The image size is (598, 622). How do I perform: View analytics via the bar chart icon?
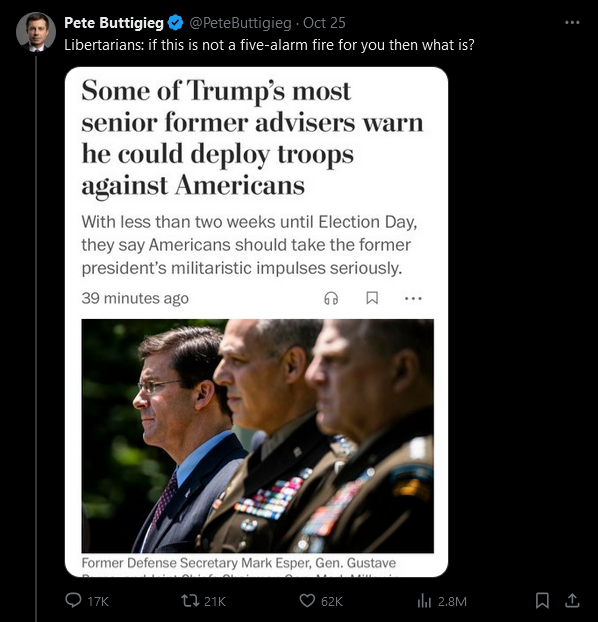click(424, 601)
